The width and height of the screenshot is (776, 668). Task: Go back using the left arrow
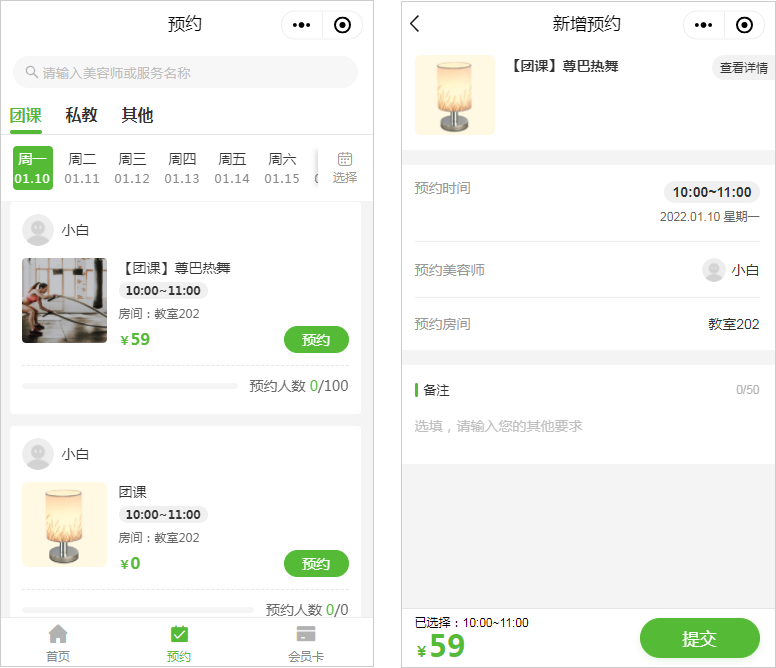coord(416,25)
